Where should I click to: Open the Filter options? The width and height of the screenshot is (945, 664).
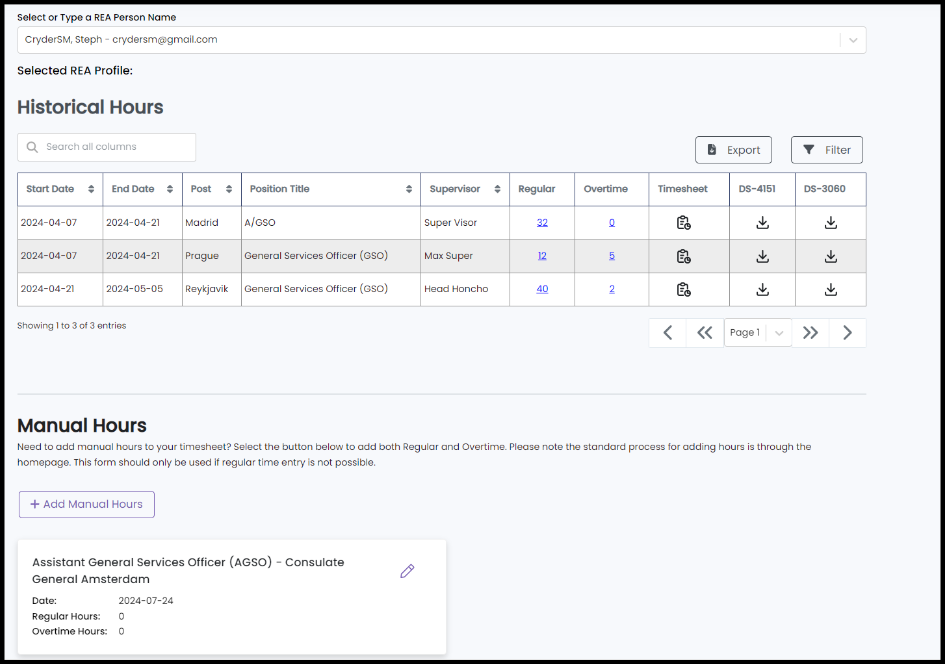click(827, 150)
